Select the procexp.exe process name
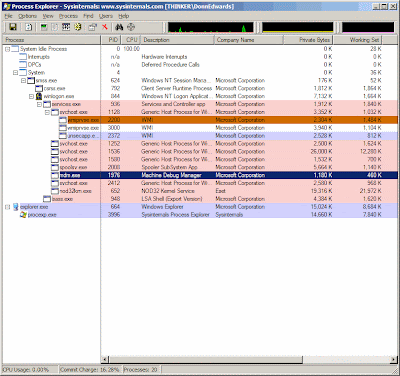400x376 pixels. 42,215
